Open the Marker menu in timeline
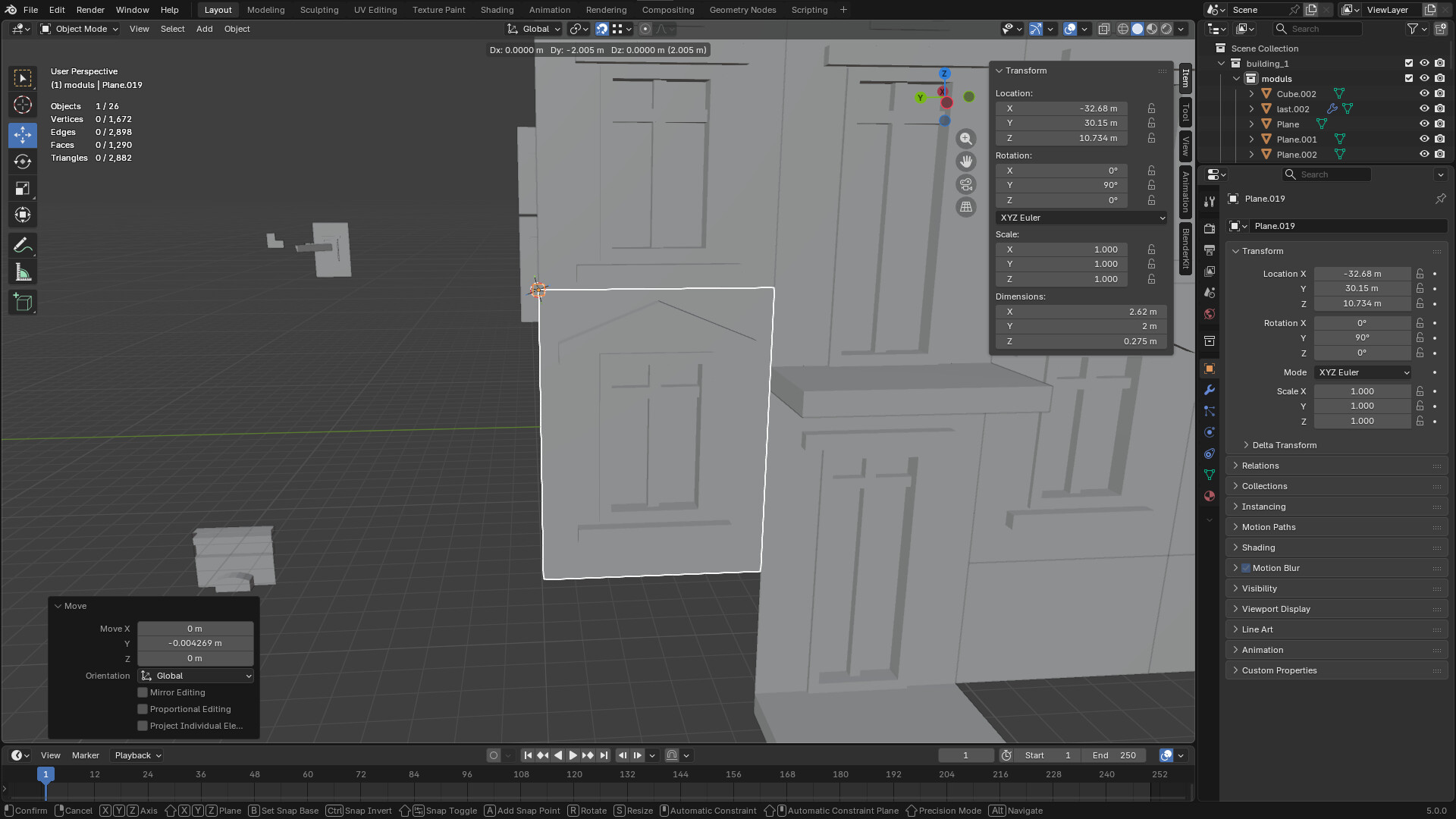This screenshot has height=819, width=1456. click(86, 755)
